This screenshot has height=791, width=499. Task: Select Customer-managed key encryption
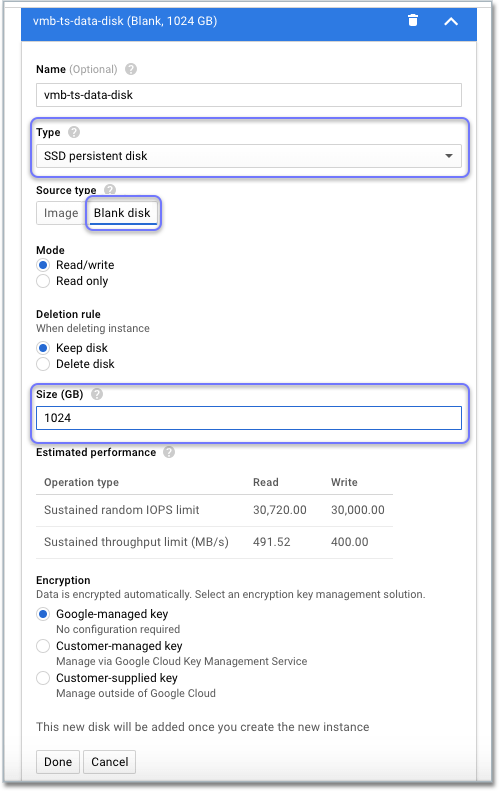43,646
